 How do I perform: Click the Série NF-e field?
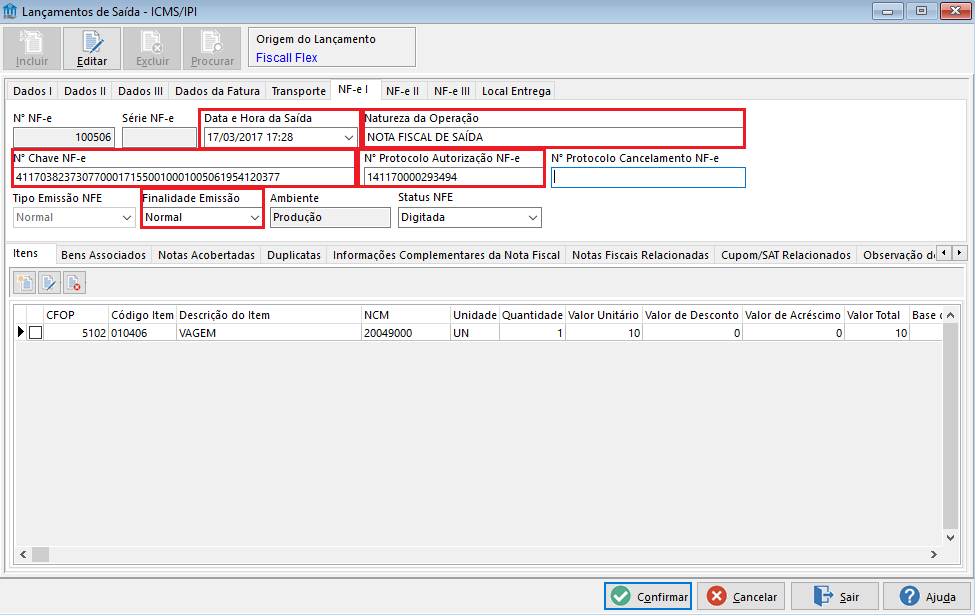tap(159, 137)
